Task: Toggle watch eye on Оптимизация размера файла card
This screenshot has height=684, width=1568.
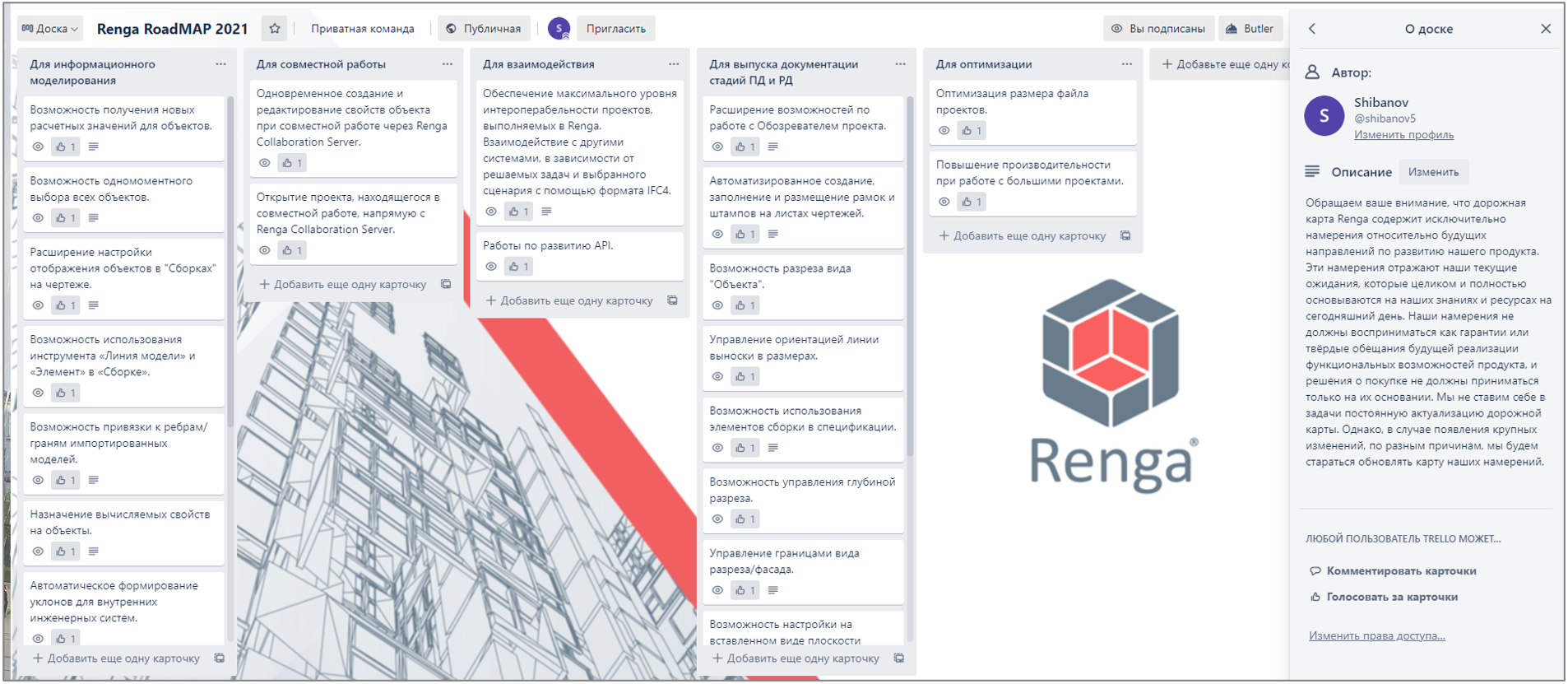Action: (x=944, y=131)
